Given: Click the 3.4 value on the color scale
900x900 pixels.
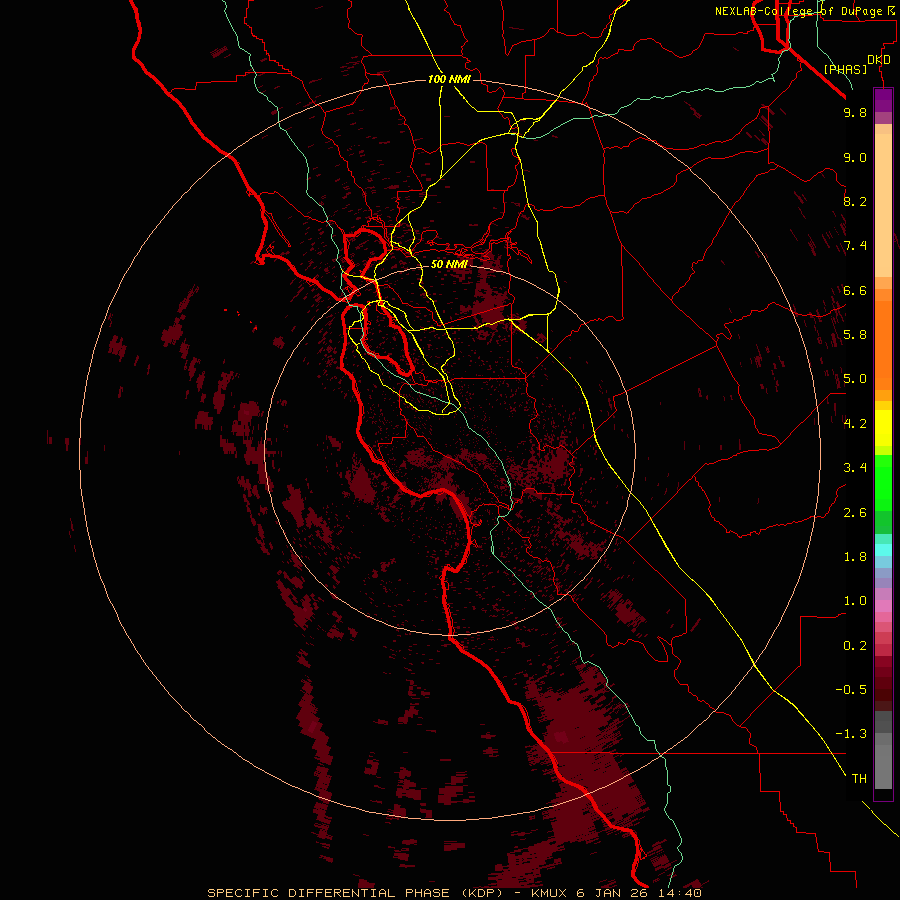Looking at the screenshot, I should [855, 468].
